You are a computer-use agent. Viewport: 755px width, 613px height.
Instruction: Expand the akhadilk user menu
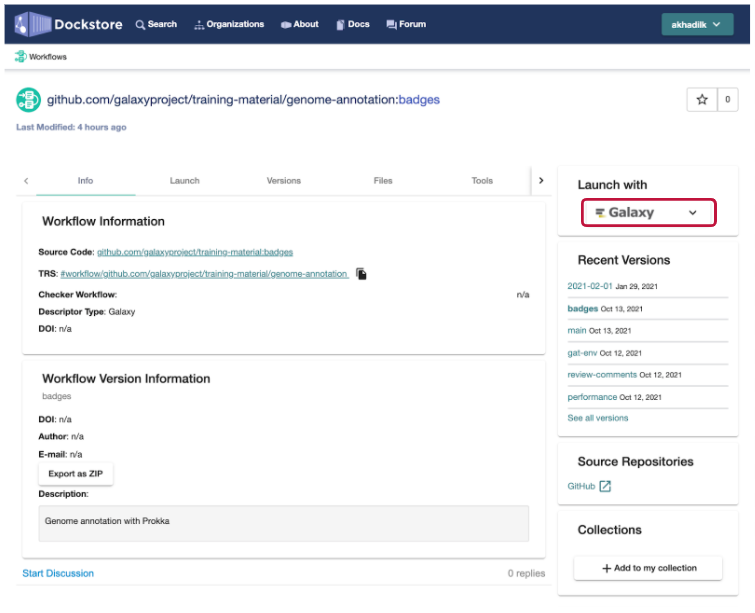pyautogui.click(x=697, y=24)
